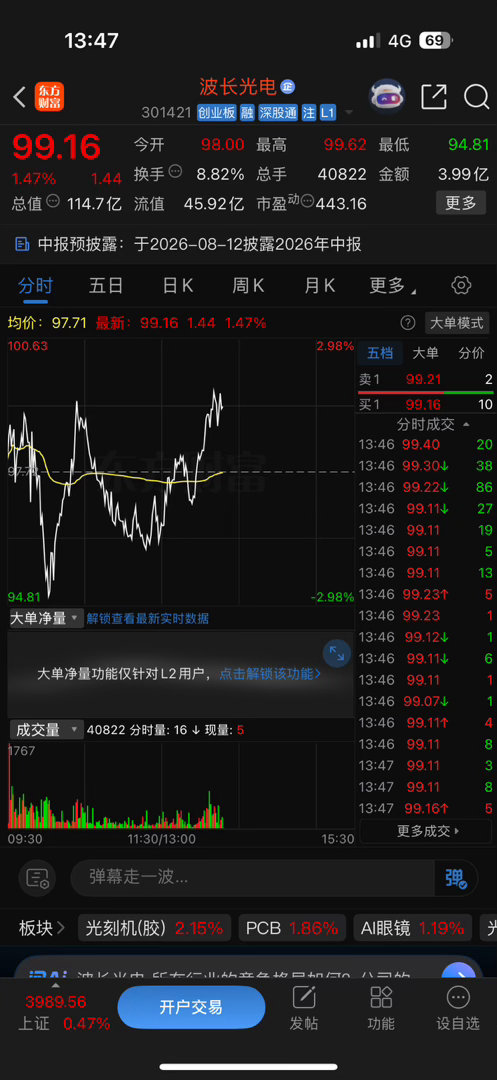Switch to the 日K tab
This screenshot has width=497, height=1080.
(x=178, y=285)
